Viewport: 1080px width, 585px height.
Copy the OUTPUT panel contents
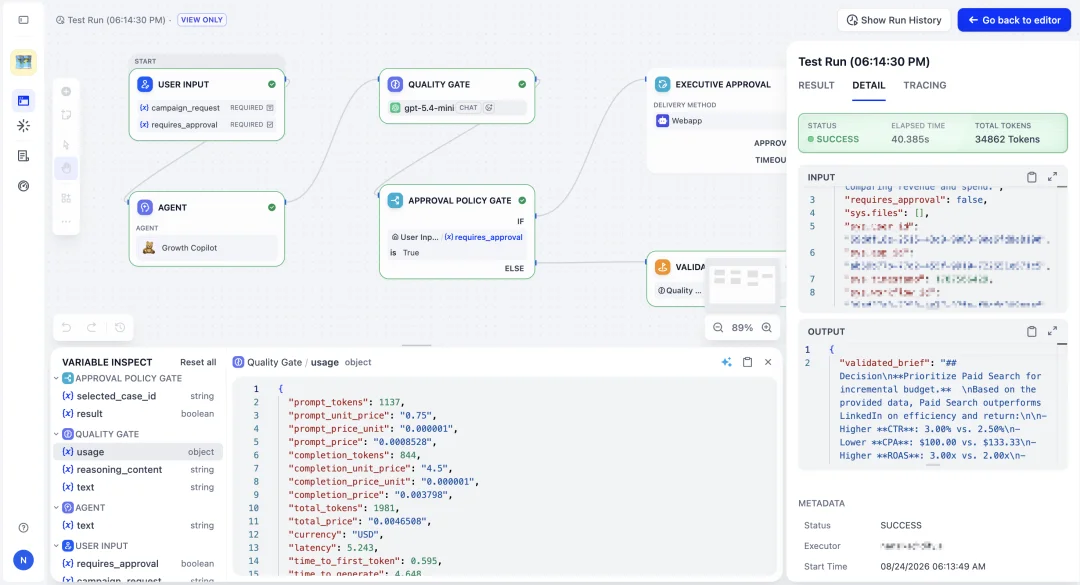point(1031,331)
